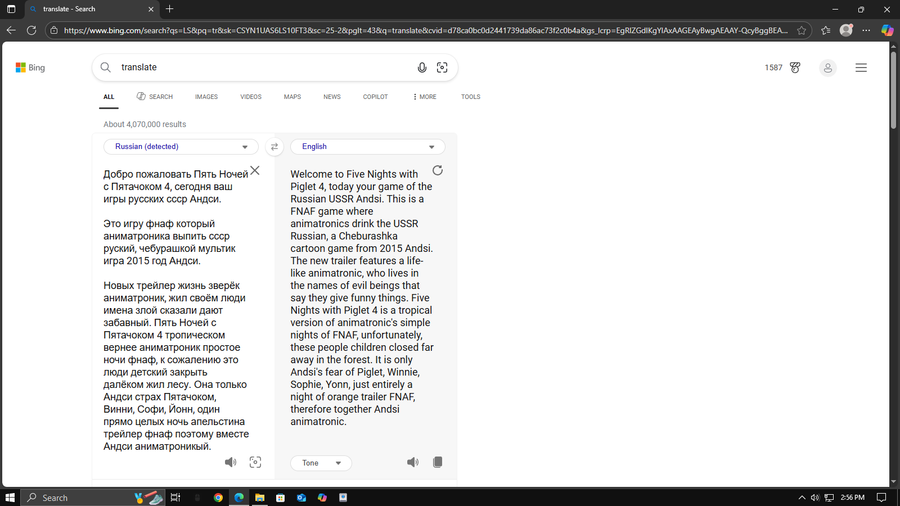Viewport: 900px width, 506px height.
Task: Close the translate - Search tab
Action: tap(151, 9)
